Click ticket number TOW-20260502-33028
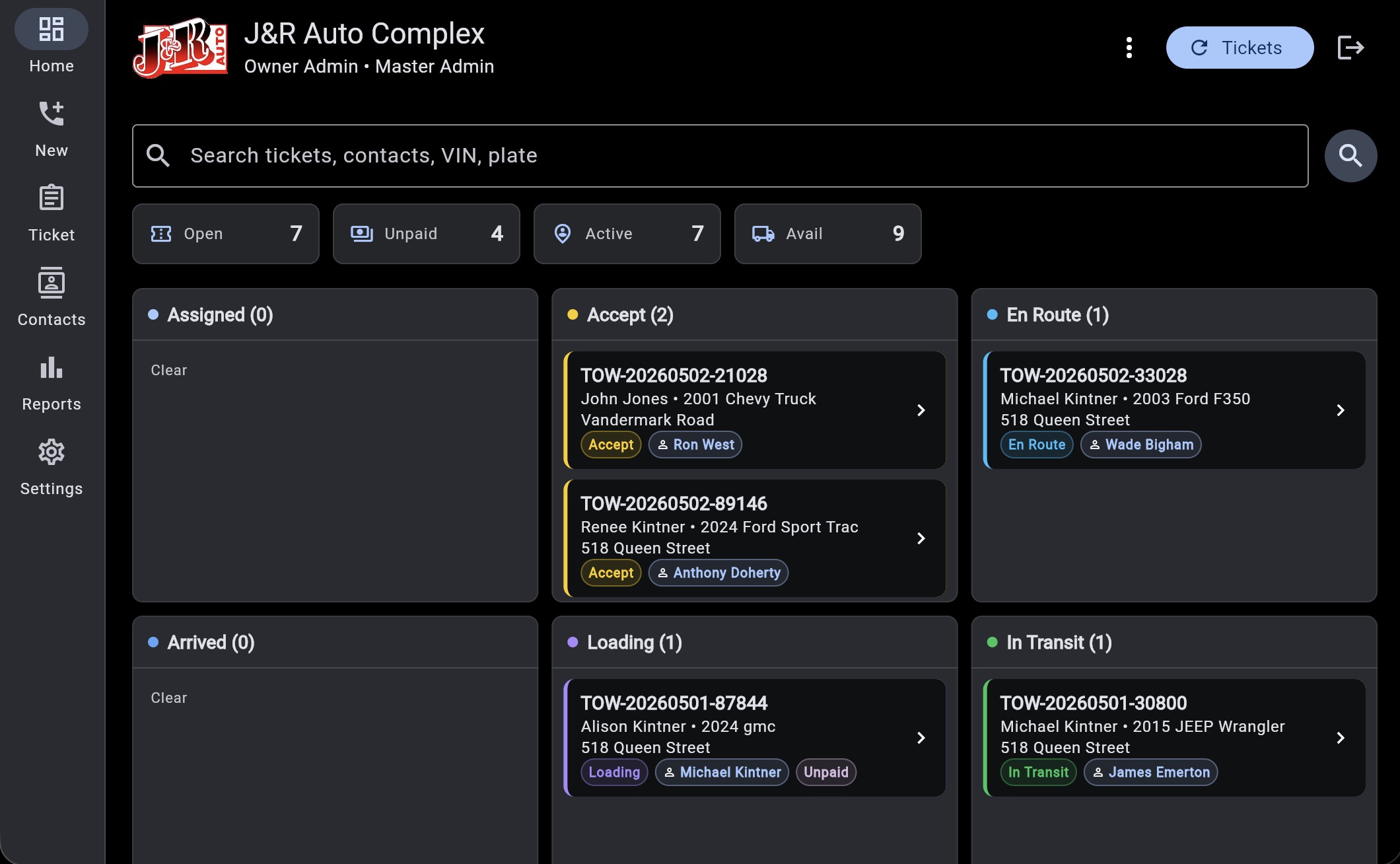This screenshot has width=1400, height=864. (1093, 376)
